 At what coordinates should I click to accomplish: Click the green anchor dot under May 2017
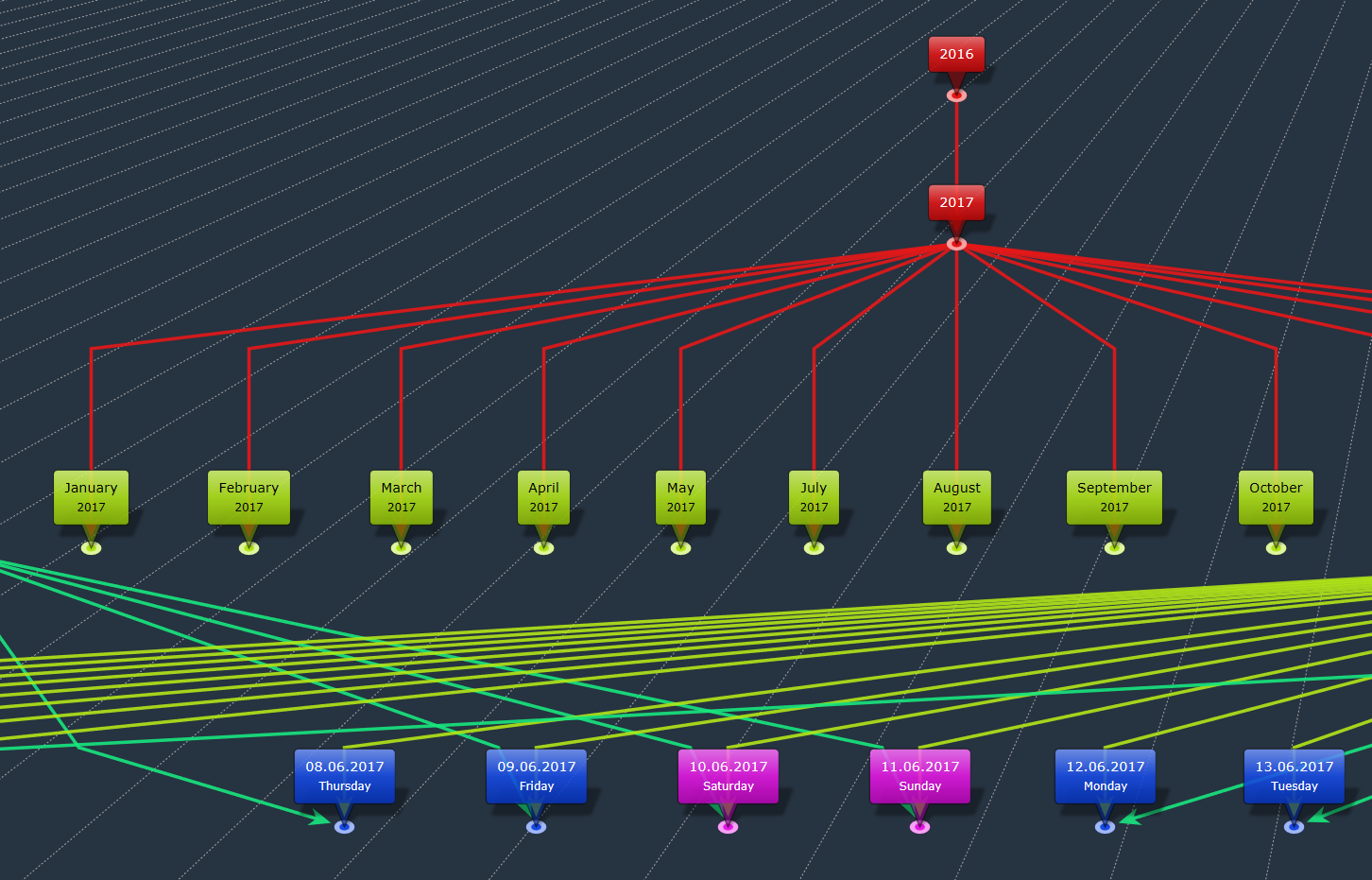680,548
